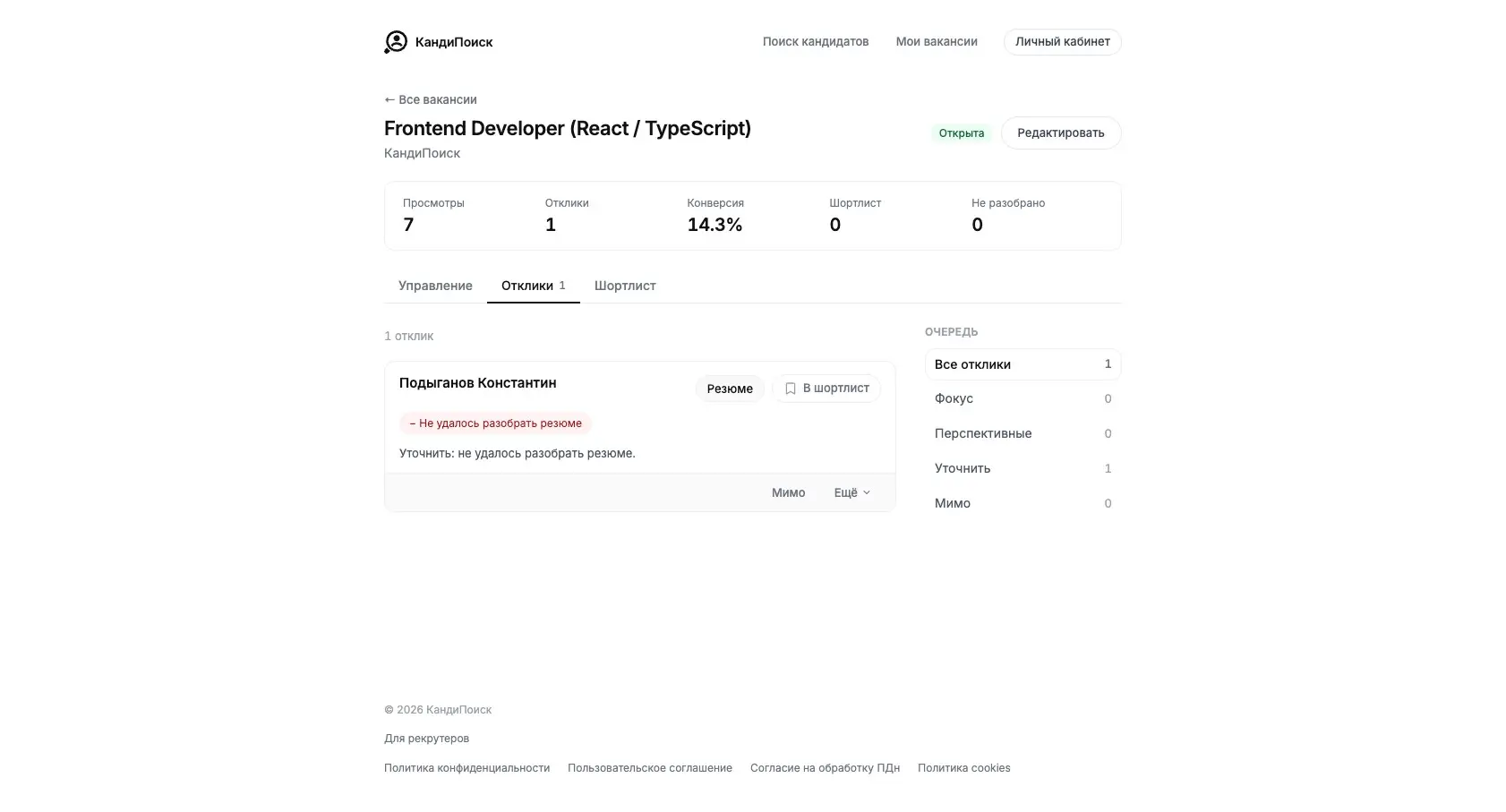Click the Не удалось разобрать резюме tag
Screen dimensions: 1506x812
[495, 423]
